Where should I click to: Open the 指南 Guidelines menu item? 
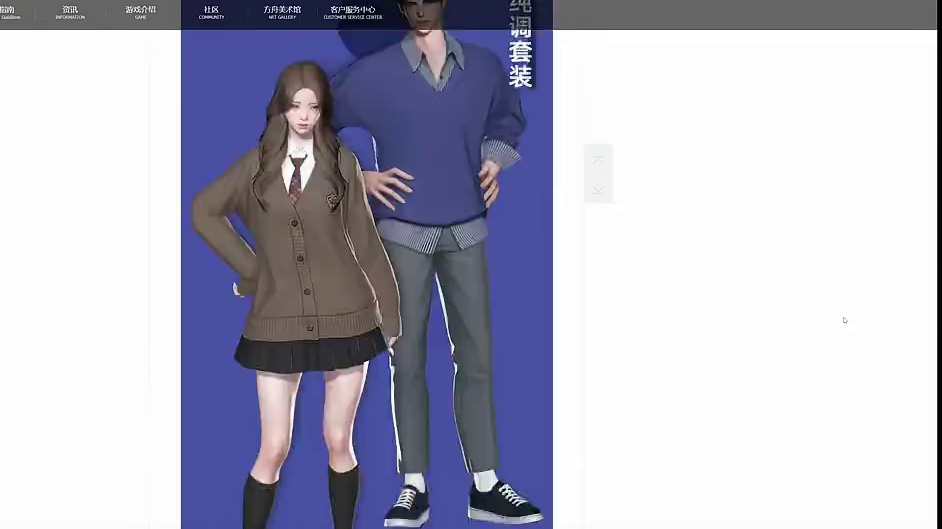8,12
